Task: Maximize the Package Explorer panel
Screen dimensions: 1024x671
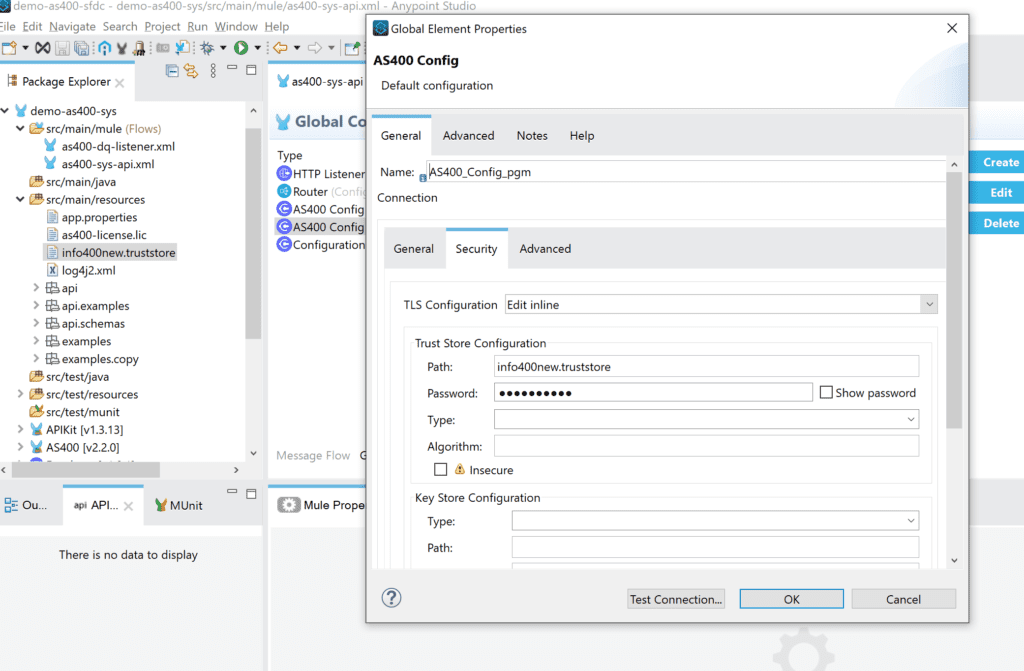Action: click(x=251, y=70)
